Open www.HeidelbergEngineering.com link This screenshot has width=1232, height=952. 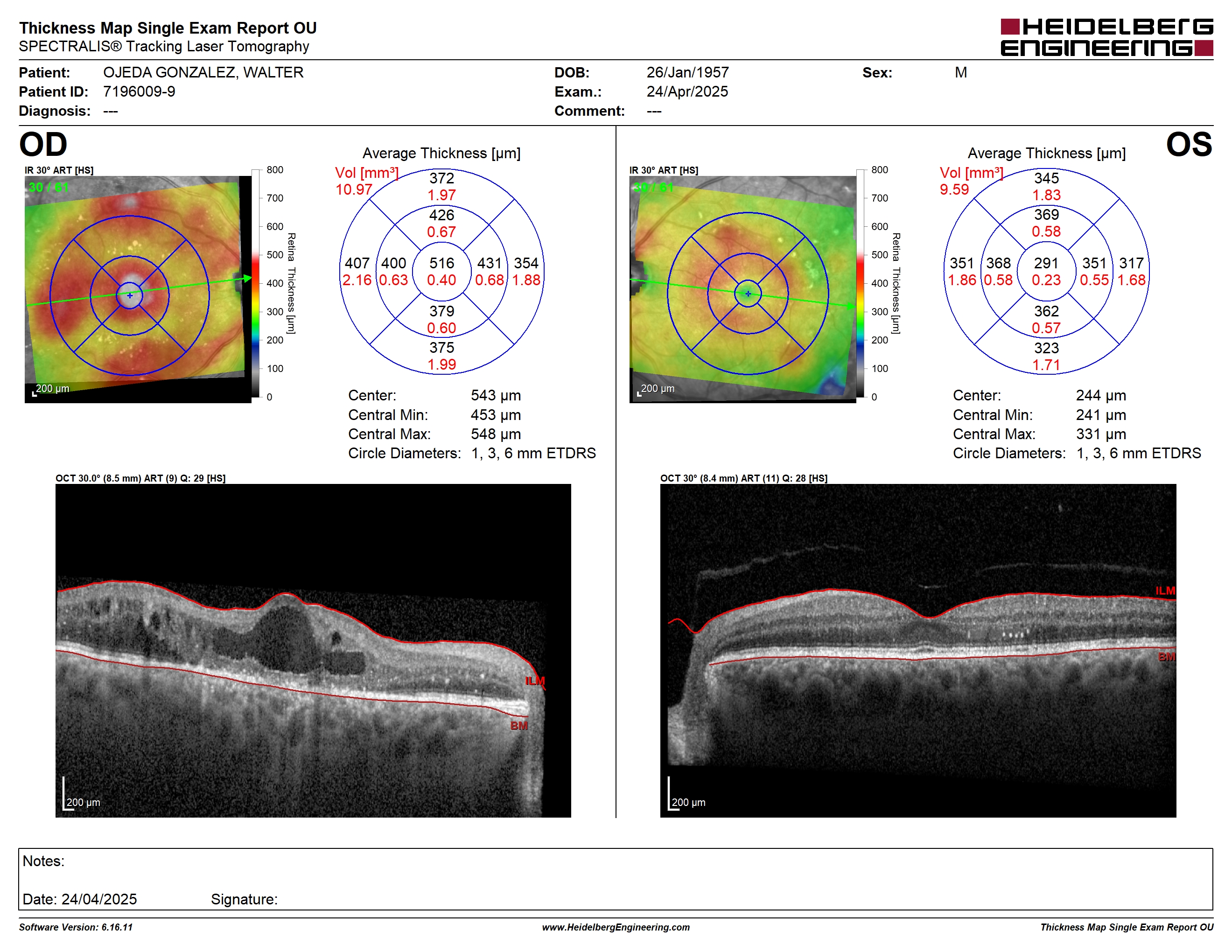[616, 927]
